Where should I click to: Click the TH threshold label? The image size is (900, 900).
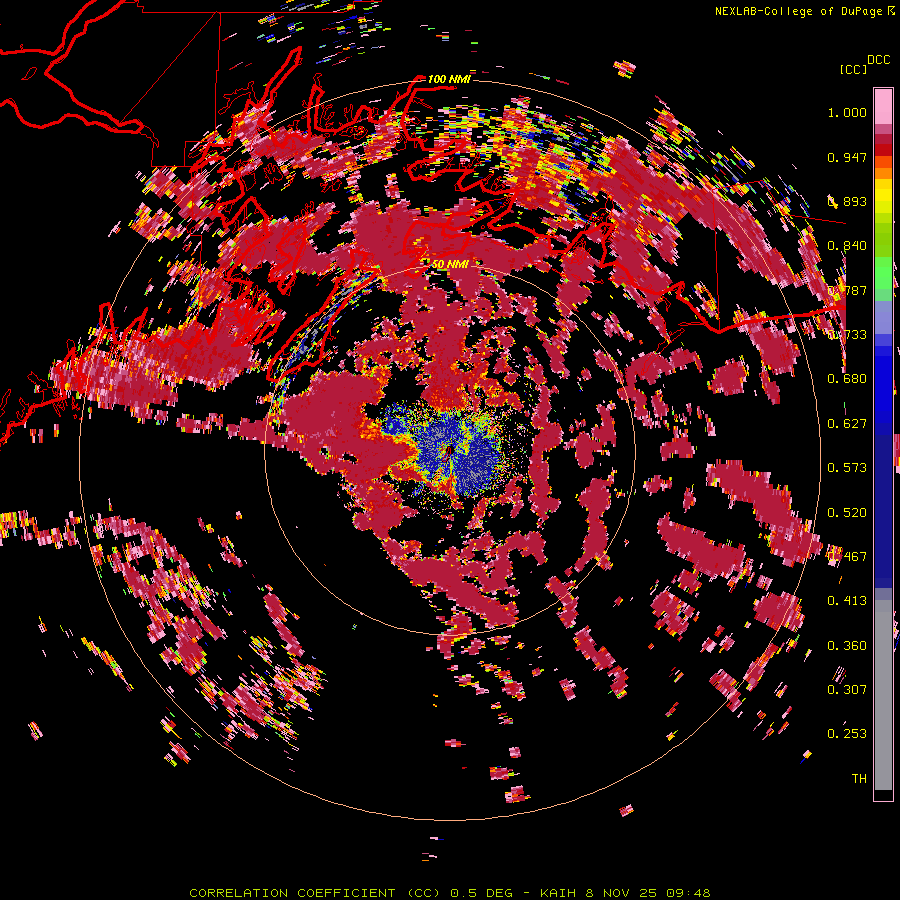click(x=859, y=779)
